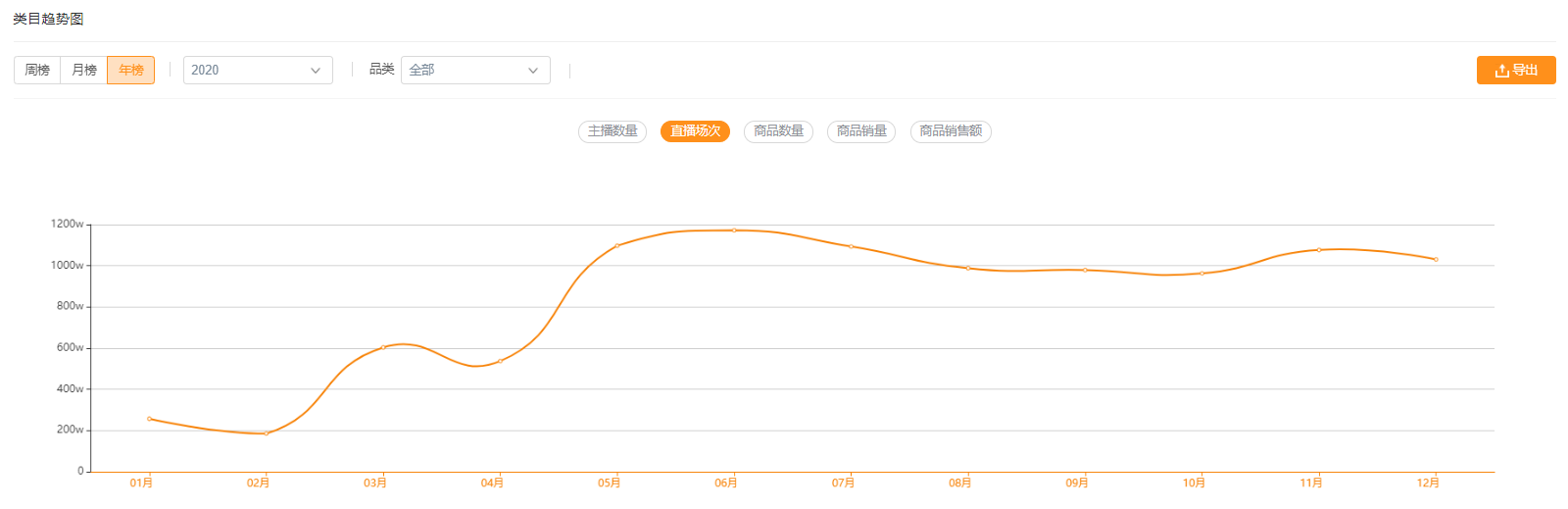The image size is (1568, 509).
Task: Click the chevron arrow in year selector
Action: 316,71
